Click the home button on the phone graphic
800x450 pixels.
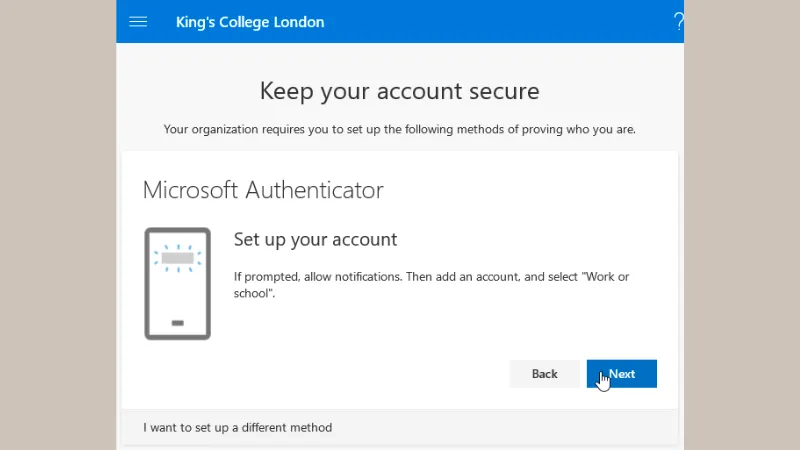tap(178, 323)
